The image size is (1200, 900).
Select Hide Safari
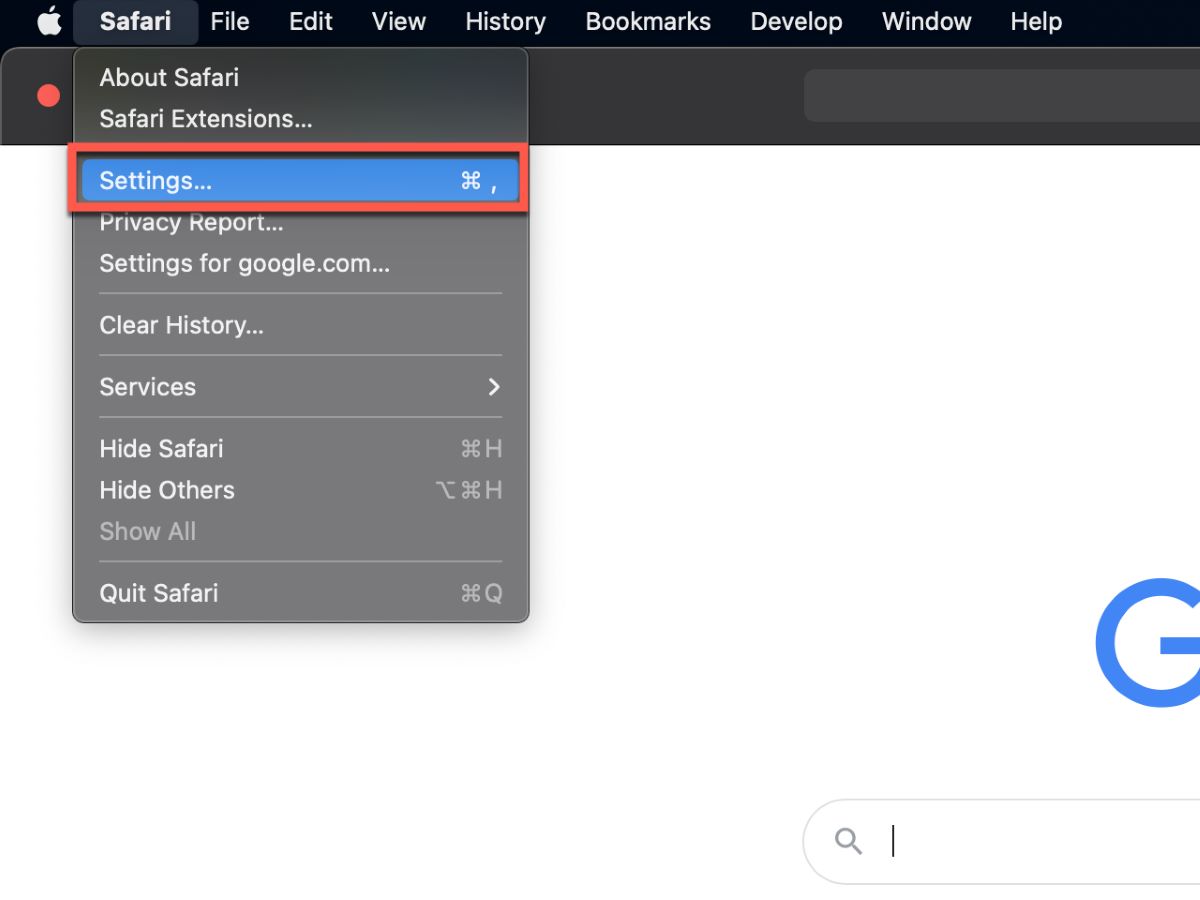pyautogui.click(x=161, y=449)
